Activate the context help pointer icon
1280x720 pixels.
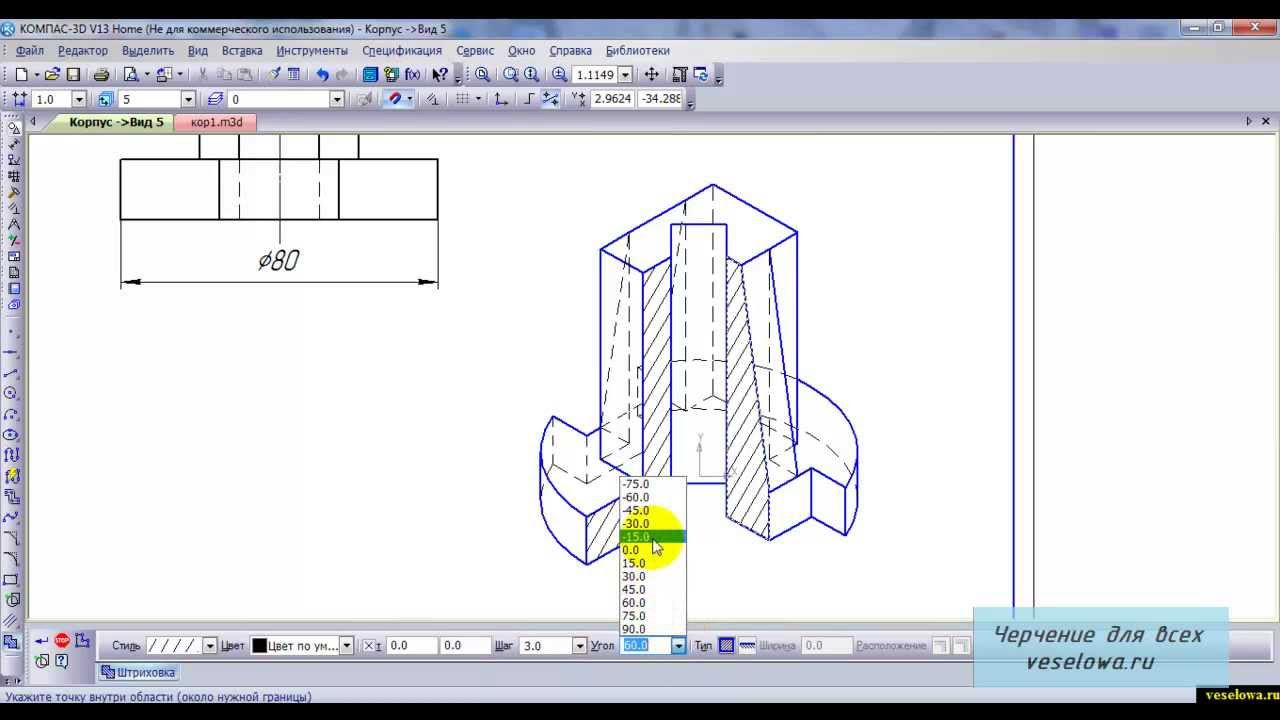[440, 75]
